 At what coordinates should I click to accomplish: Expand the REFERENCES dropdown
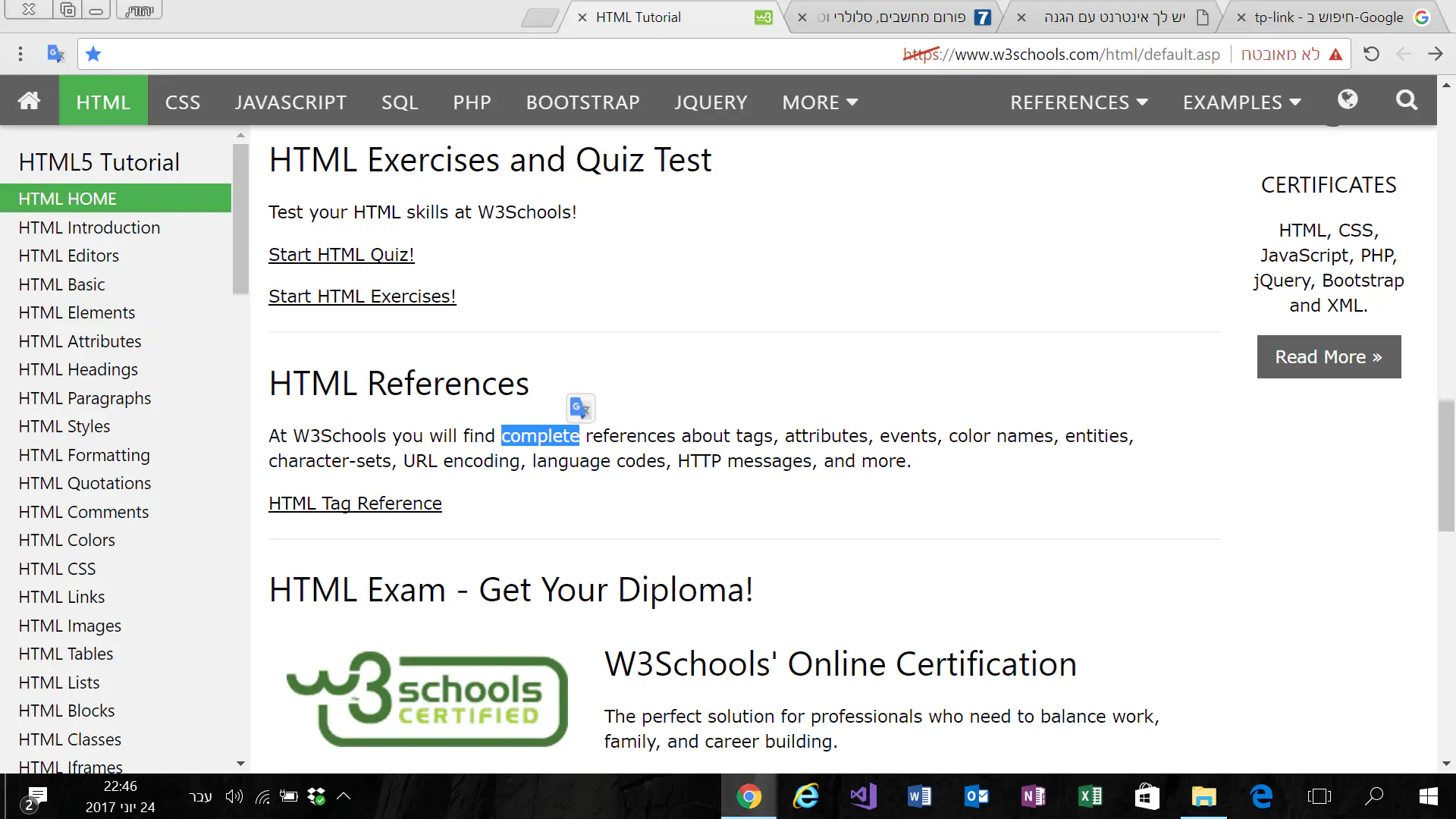[1078, 102]
